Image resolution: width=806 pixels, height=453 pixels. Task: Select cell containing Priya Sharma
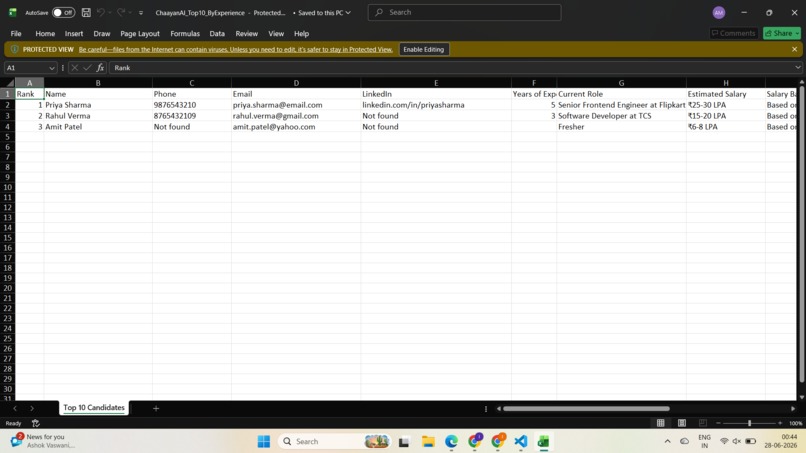[98, 105]
